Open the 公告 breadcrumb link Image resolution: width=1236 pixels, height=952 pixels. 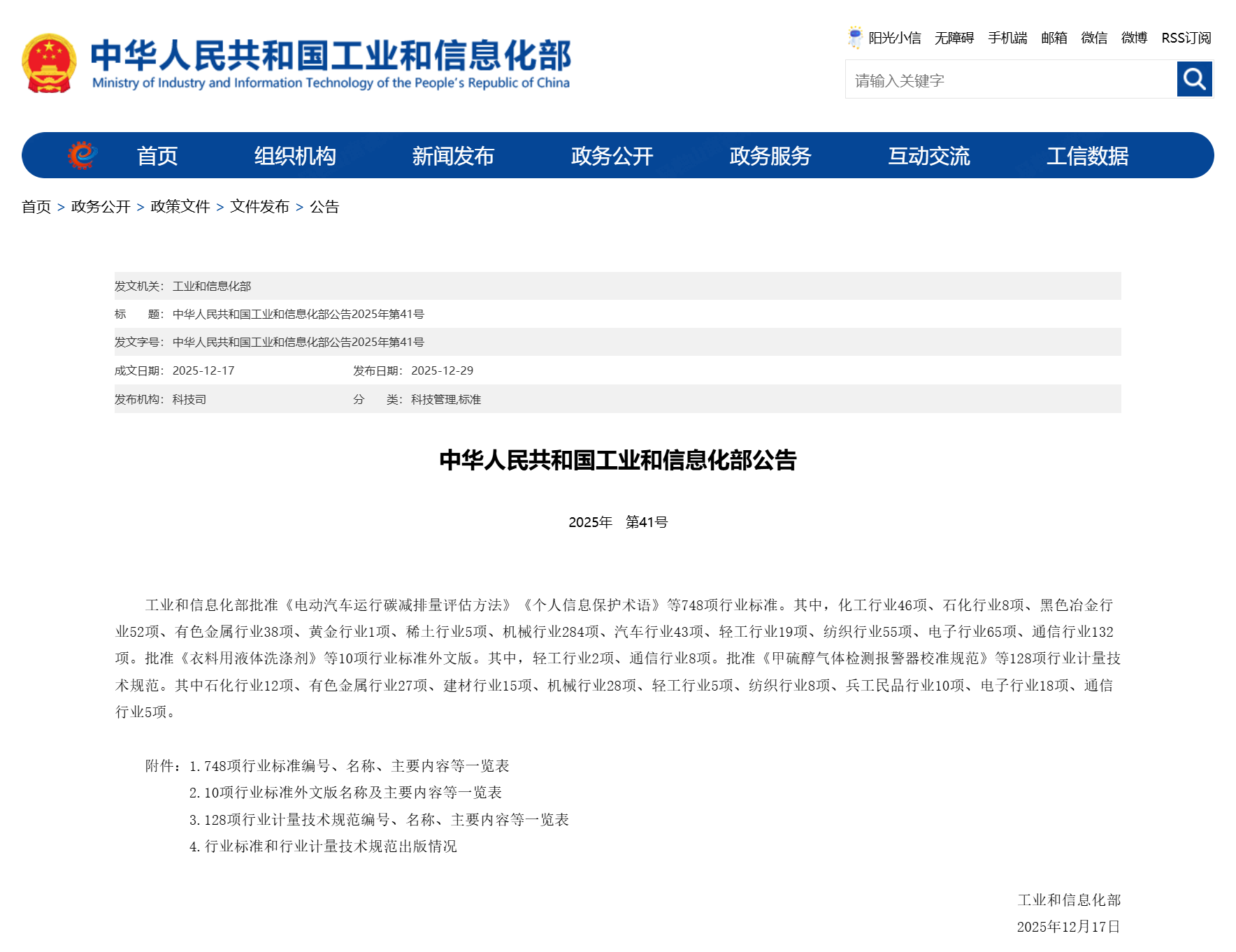coord(323,207)
